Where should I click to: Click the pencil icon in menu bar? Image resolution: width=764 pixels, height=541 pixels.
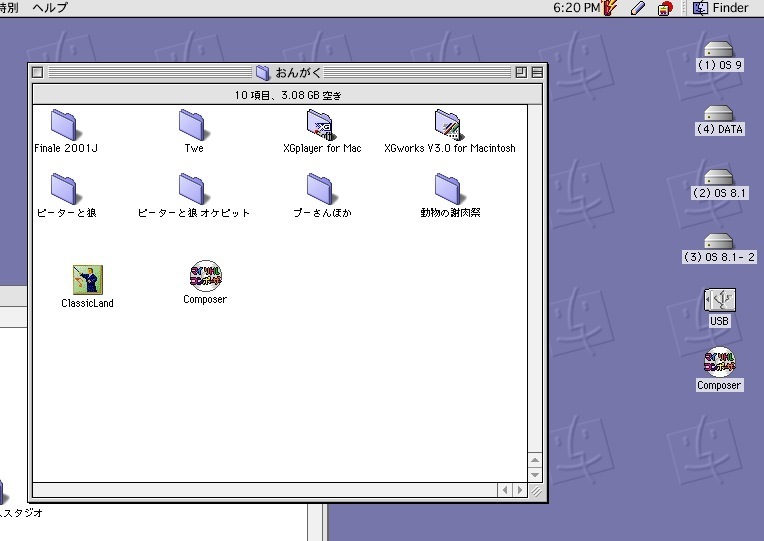pyautogui.click(x=638, y=8)
